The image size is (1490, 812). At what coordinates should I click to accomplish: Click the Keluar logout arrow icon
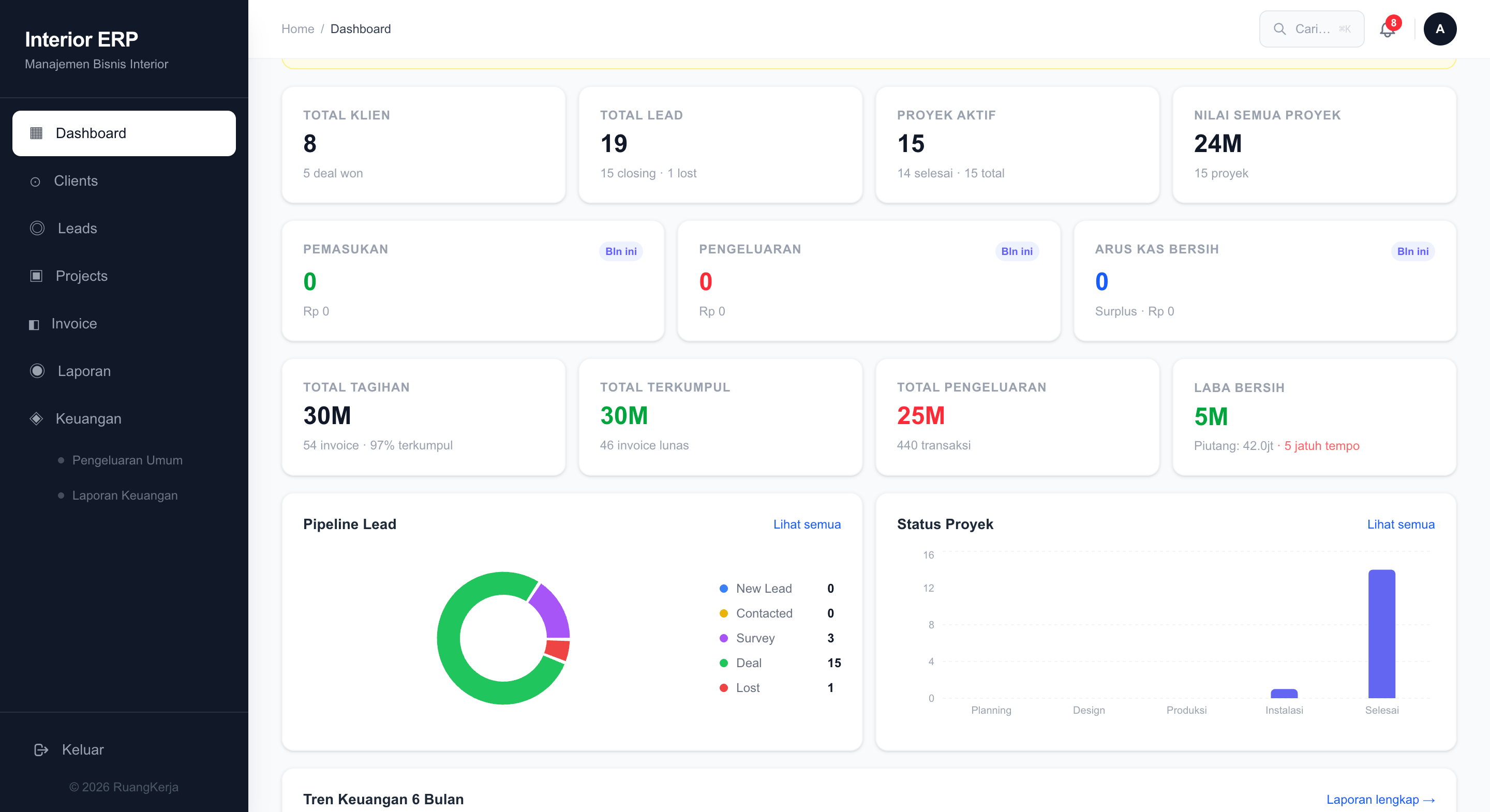click(41, 750)
